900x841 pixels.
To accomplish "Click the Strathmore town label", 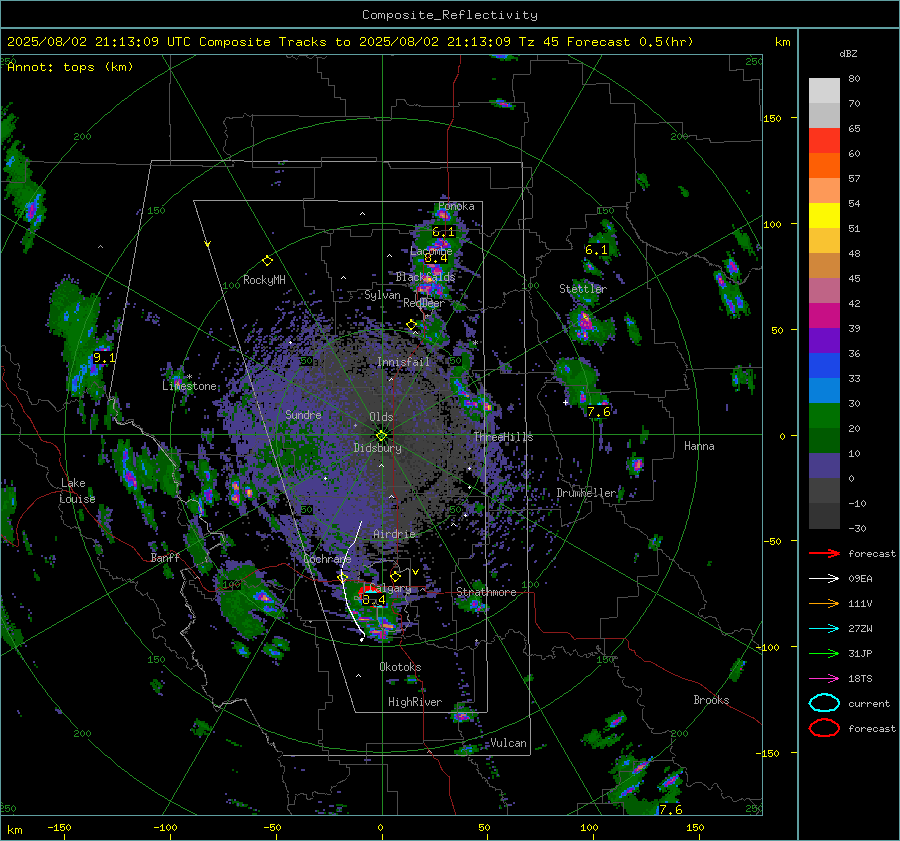I will pos(486,592).
